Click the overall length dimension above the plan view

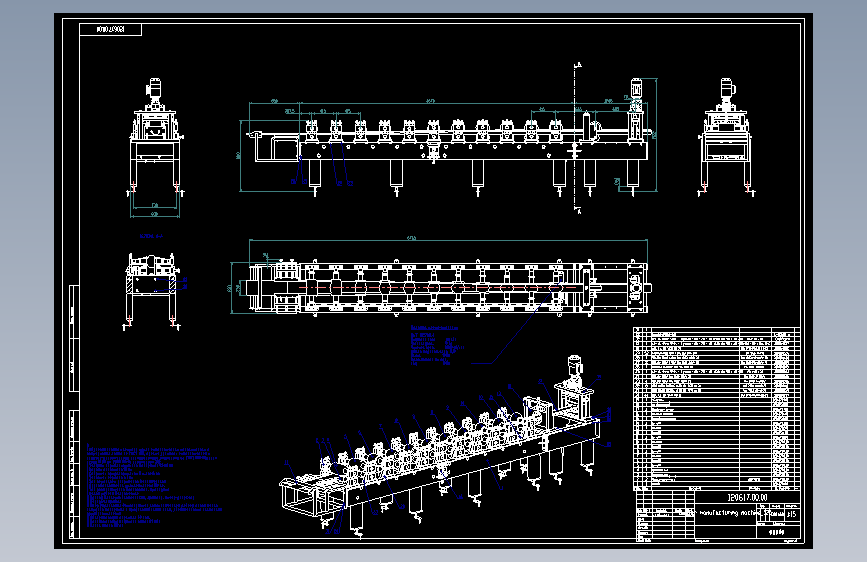(448, 239)
